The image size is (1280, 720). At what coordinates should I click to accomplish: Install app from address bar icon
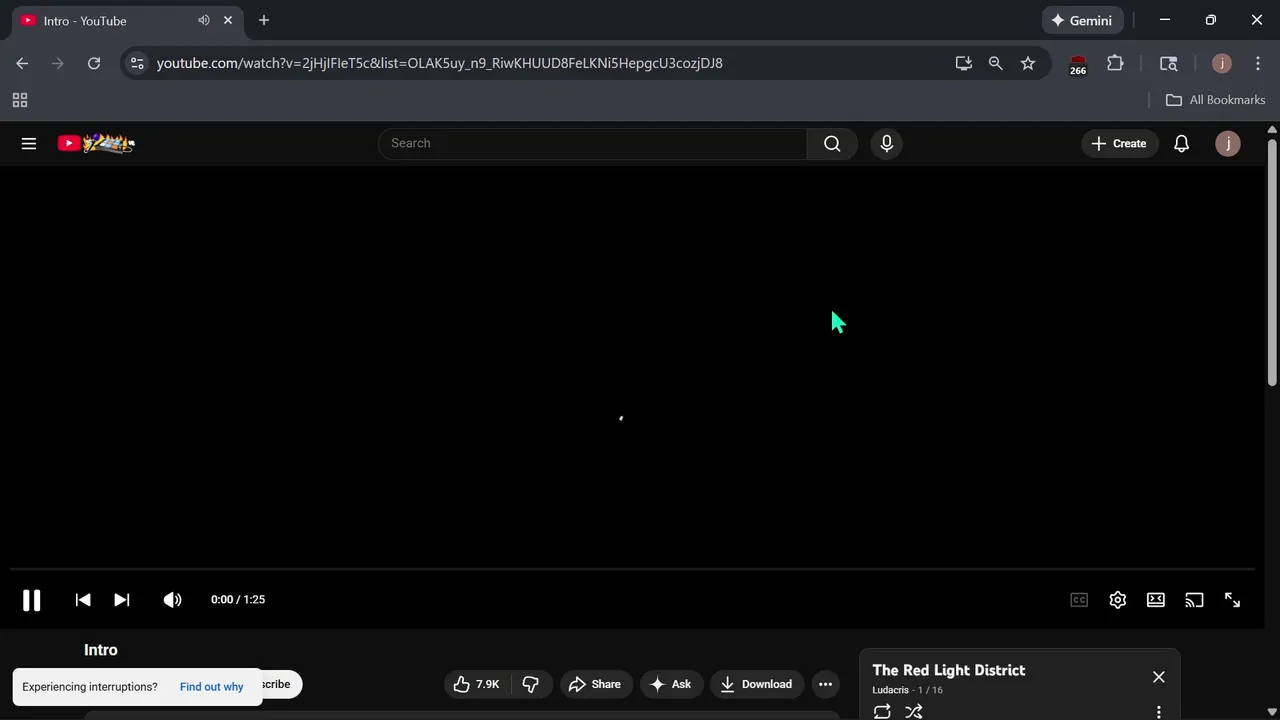tap(964, 63)
